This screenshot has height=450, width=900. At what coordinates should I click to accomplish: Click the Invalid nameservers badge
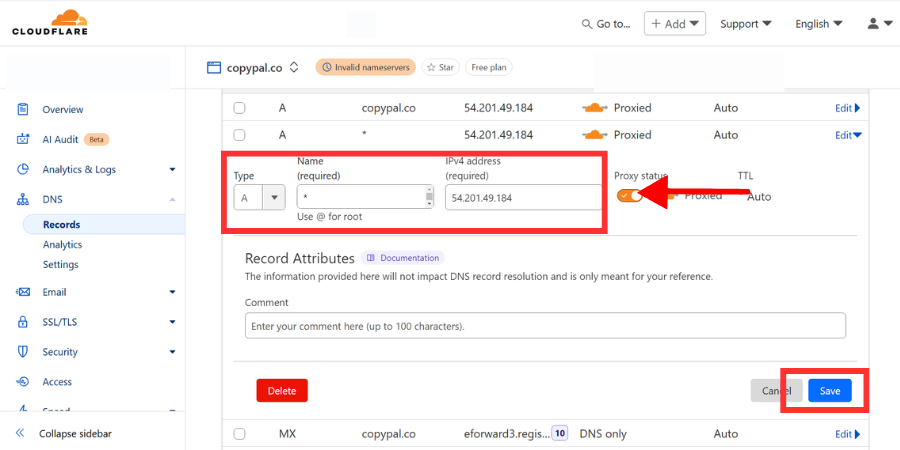click(366, 67)
